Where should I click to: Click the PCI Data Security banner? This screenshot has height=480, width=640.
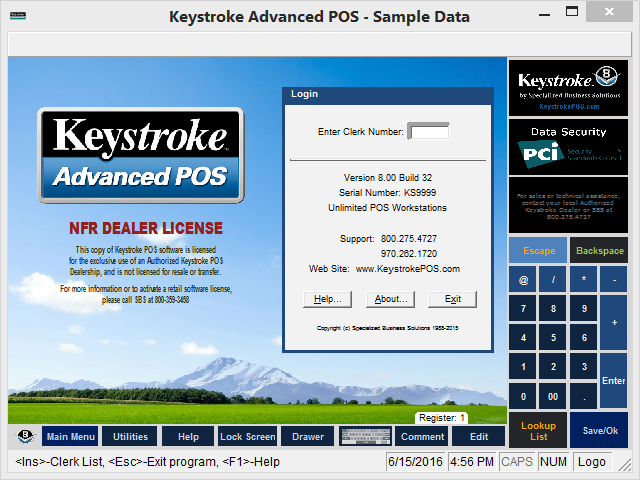click(568, 147)
